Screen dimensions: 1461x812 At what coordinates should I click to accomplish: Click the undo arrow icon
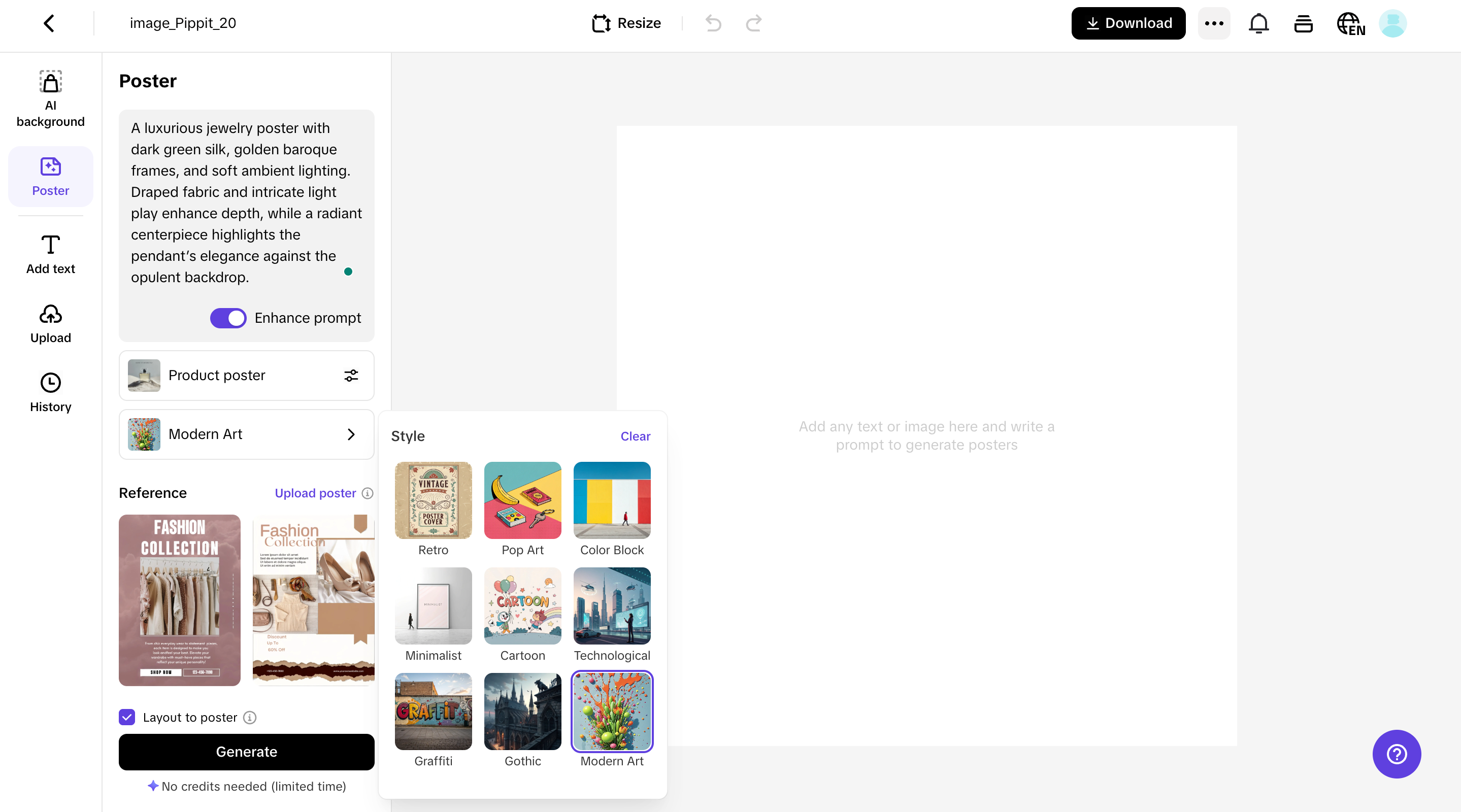click(713, 23)
